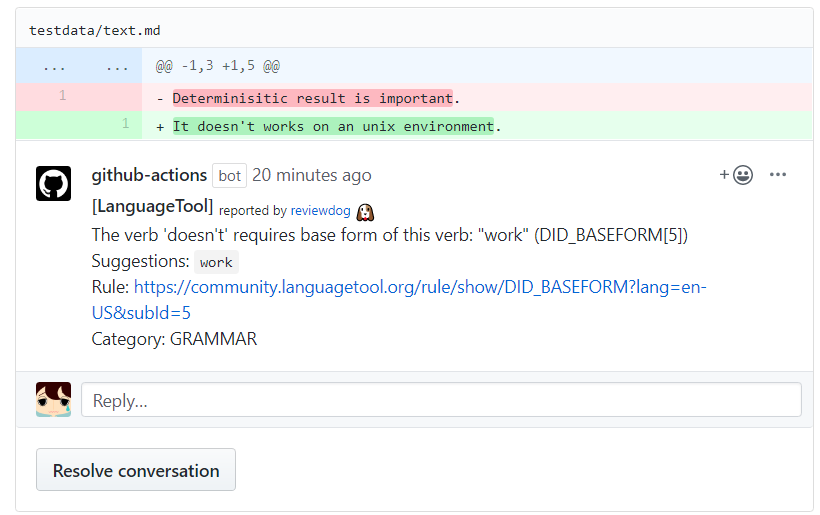
Task: Open the LanguageTool DID_BASEFORM rule URL
Action: [399, 300]
